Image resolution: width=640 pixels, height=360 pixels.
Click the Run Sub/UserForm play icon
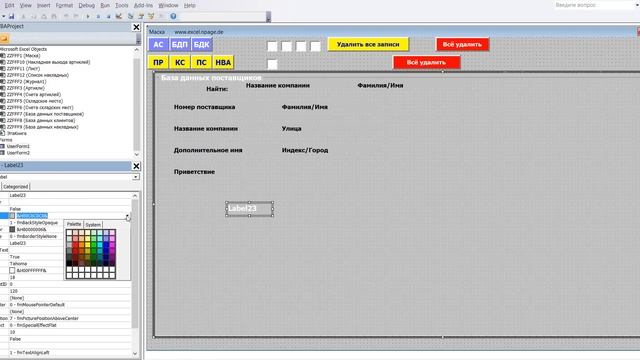(88, 16)
